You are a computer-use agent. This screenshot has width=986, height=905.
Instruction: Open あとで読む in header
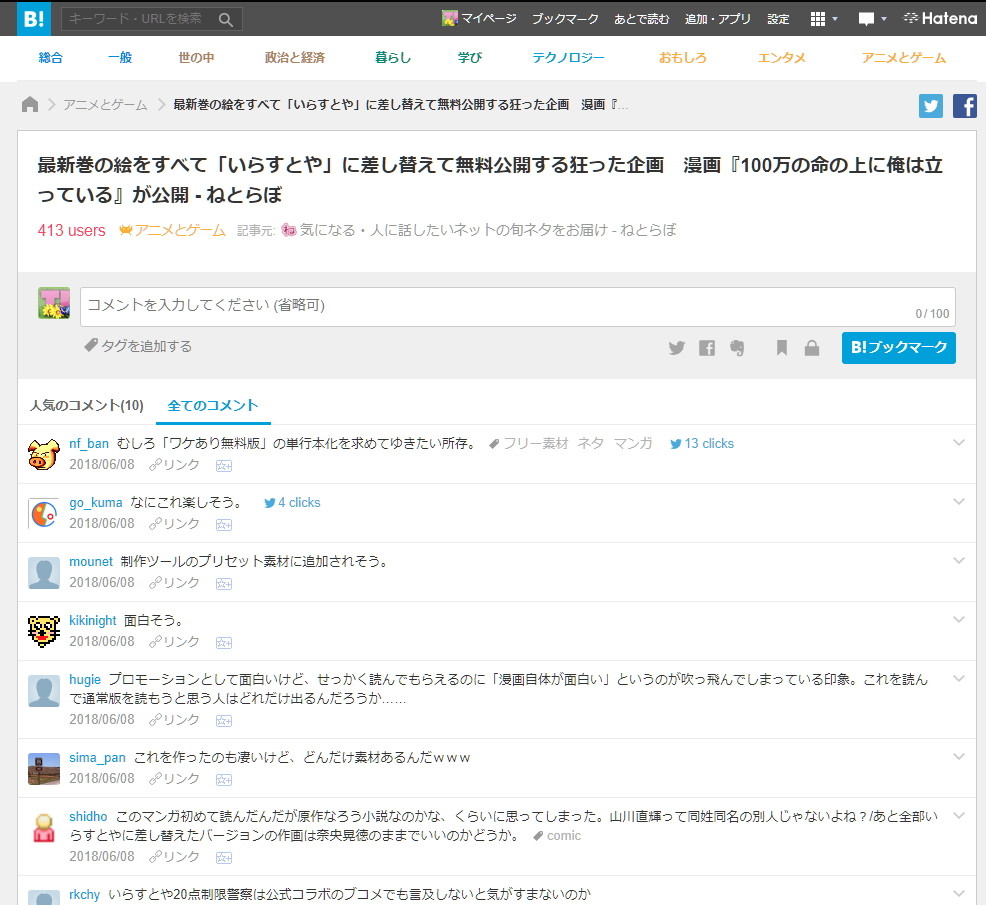(x=642, y=19)
